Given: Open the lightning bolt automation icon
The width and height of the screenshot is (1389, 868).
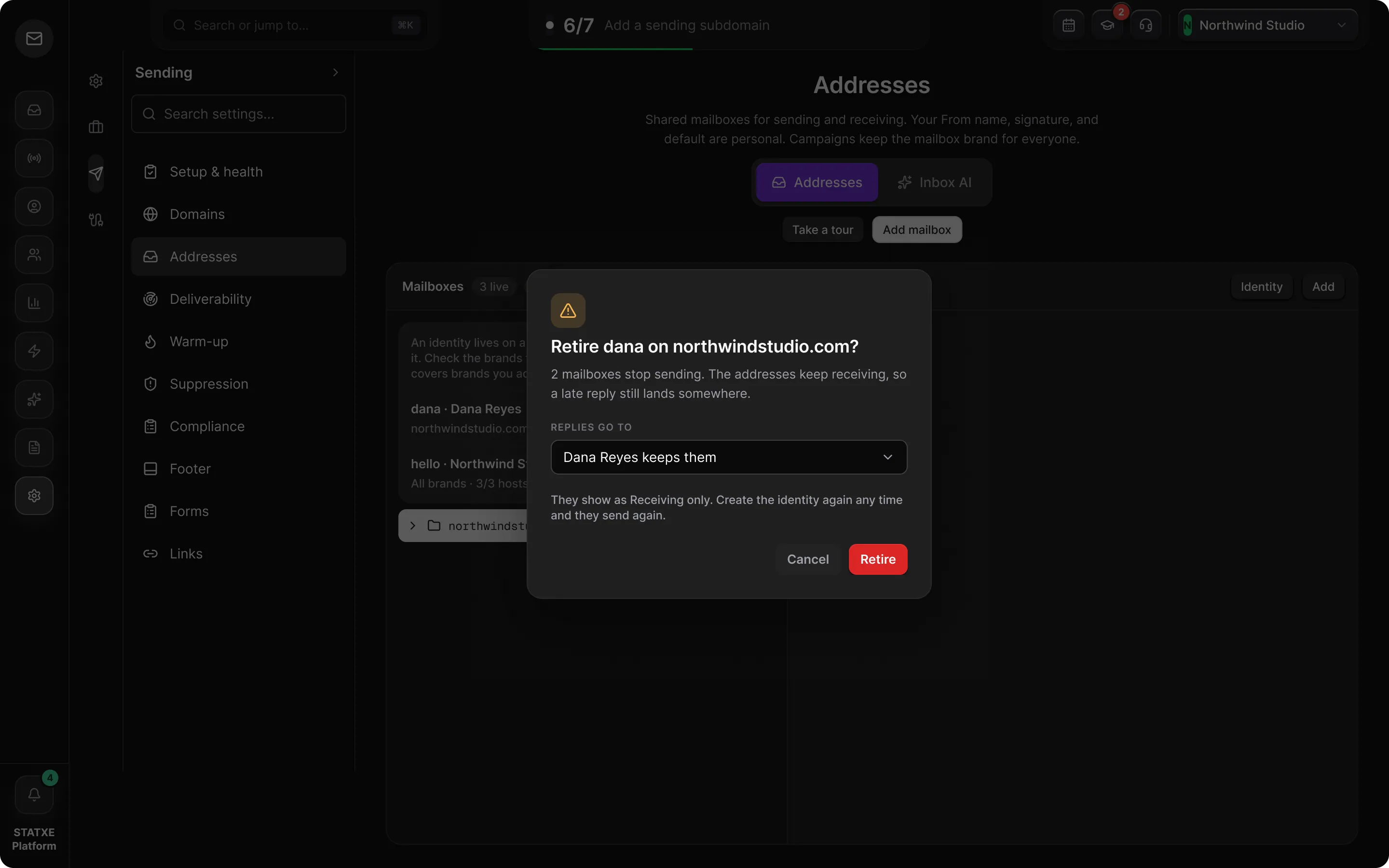Looking at the screenshot, I should pyautogui.click(x=34, y=351).
